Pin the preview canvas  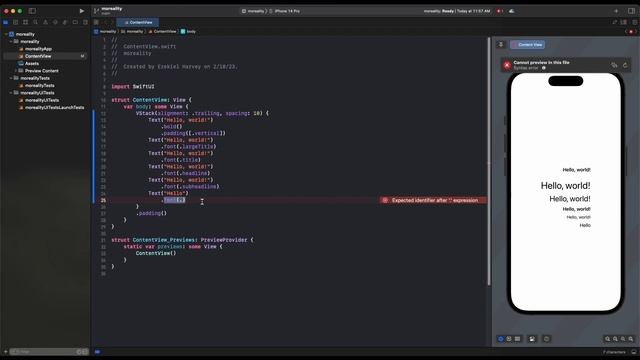[501, 44]
